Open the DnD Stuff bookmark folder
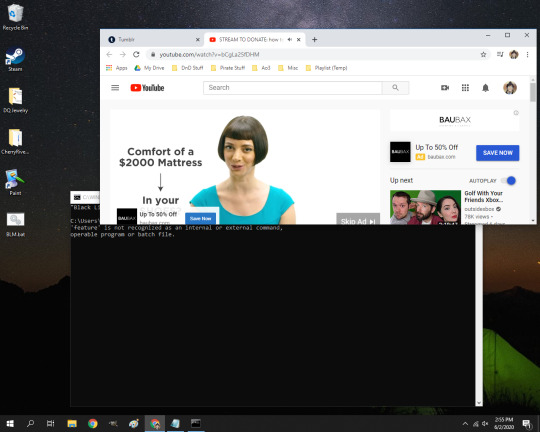540x432 pixels. click(187, 68)
